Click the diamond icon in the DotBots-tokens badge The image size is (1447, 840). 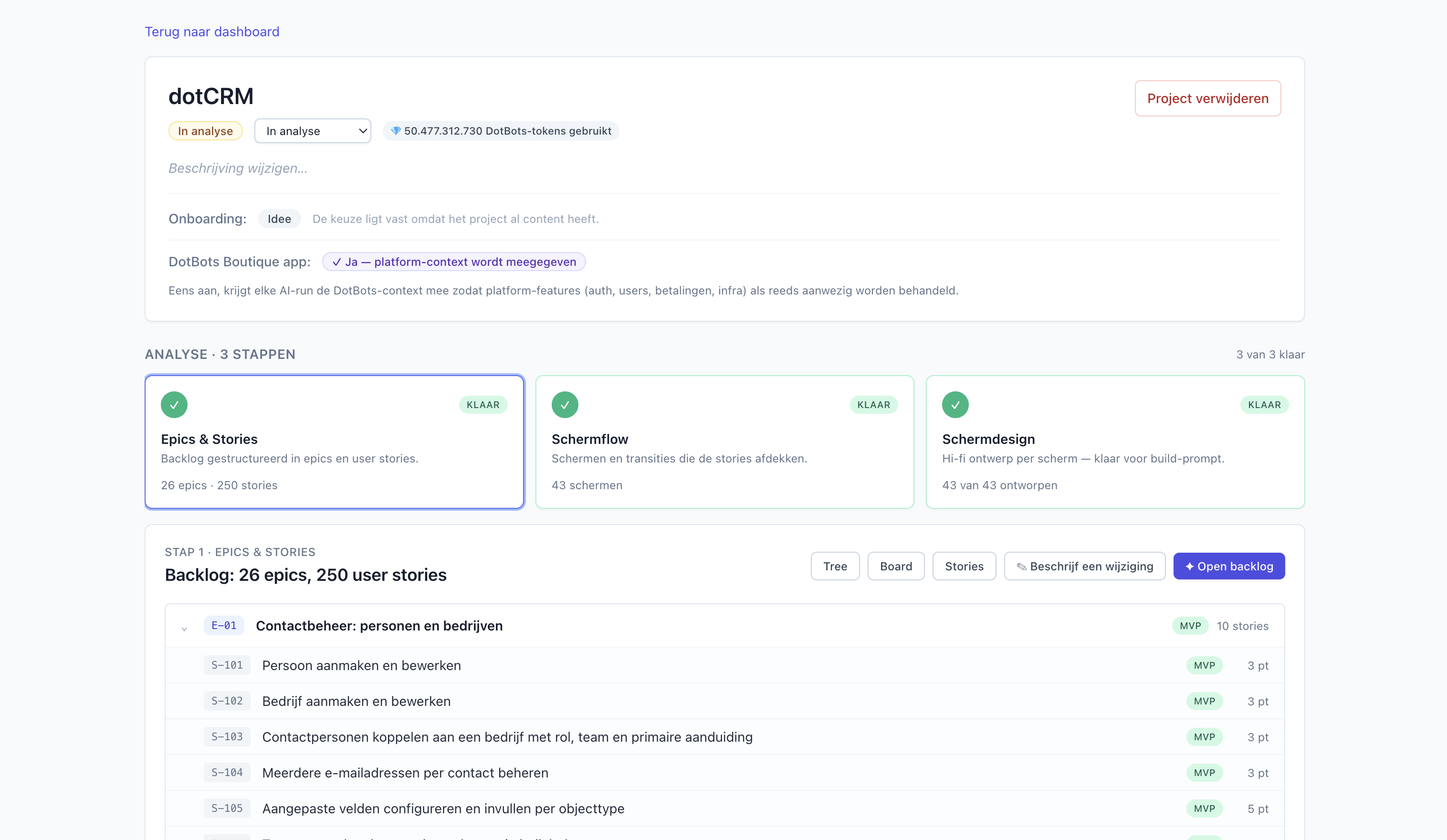pyautogui.click(x=396, y=131)
